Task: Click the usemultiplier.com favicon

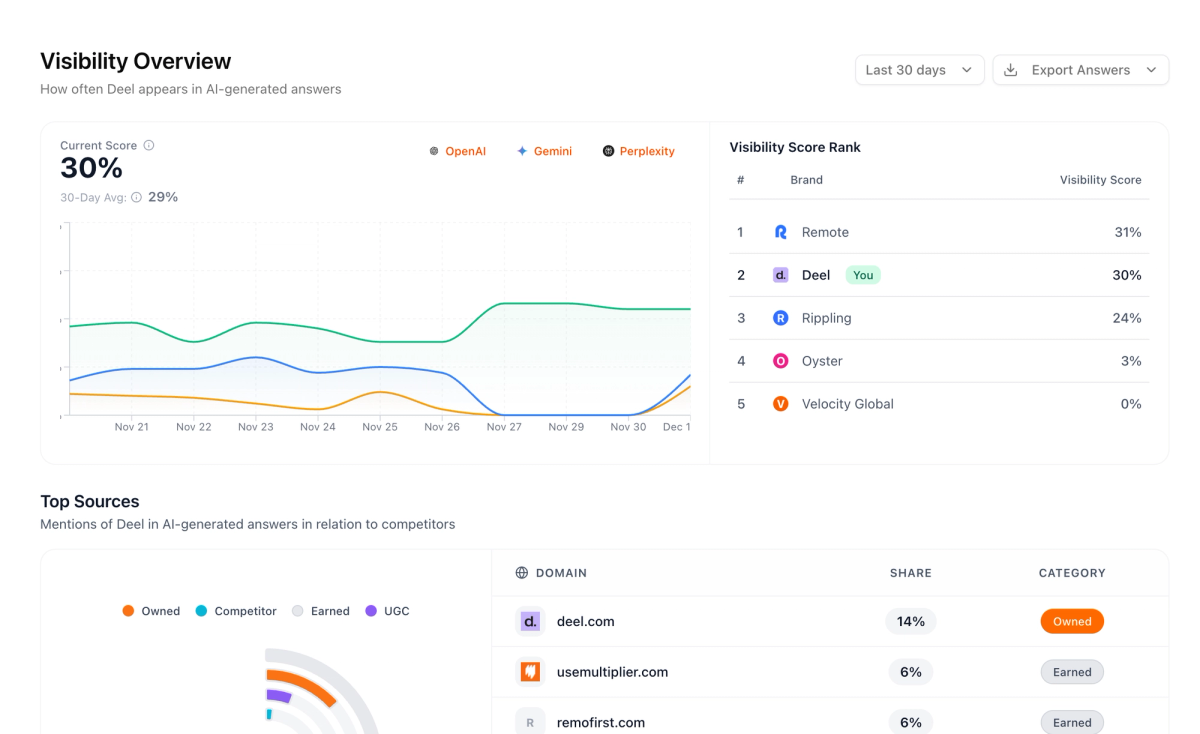Action: [530, 672]
